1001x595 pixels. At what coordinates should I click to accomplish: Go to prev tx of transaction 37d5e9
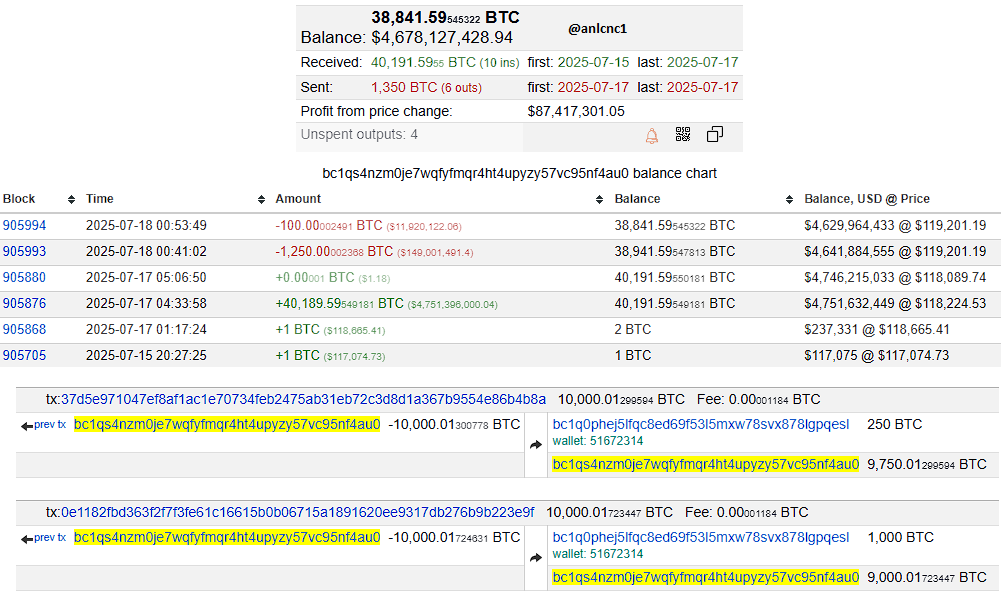[44, 425]
